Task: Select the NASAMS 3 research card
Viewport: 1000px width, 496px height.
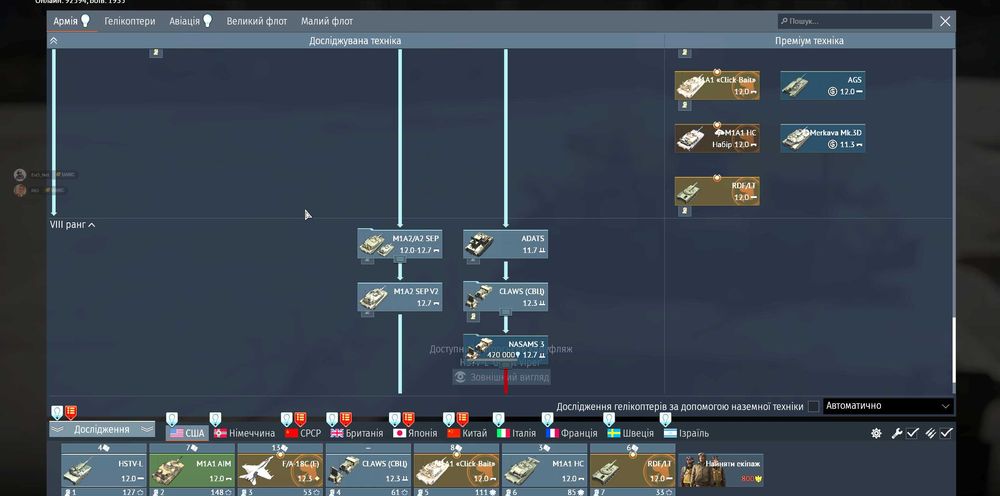Action: click(x=506, y=349)
